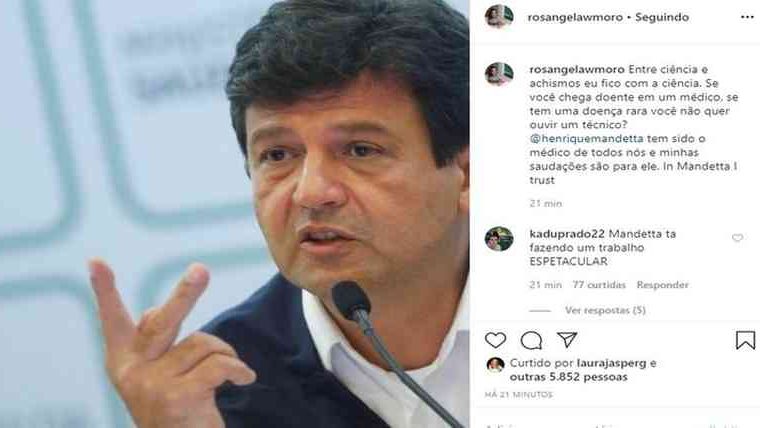Open the three-dot more options menu
Screen dimensions: 760x428
point(747,17)
